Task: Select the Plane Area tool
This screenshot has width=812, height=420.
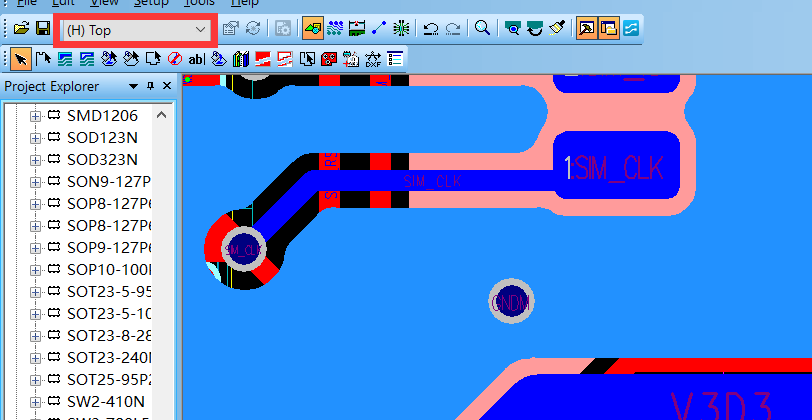Action: [x=263, y=59]
